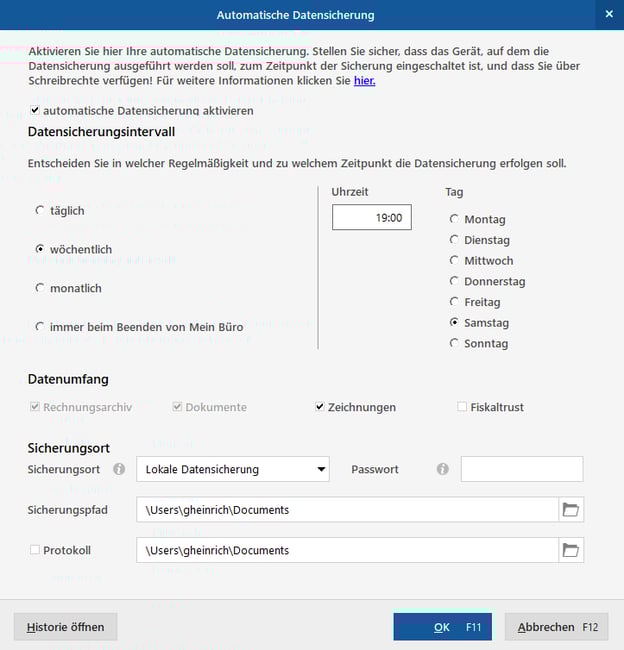Browse folder for Protokoll path
The image size is (624, 650).
(x=571, y=550)
